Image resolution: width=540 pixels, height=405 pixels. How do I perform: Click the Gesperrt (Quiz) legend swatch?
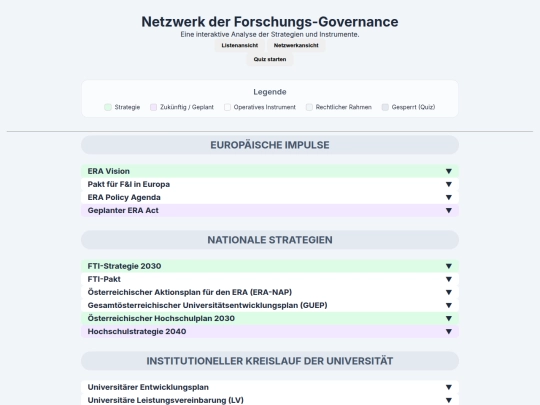[x=385, y=107]
